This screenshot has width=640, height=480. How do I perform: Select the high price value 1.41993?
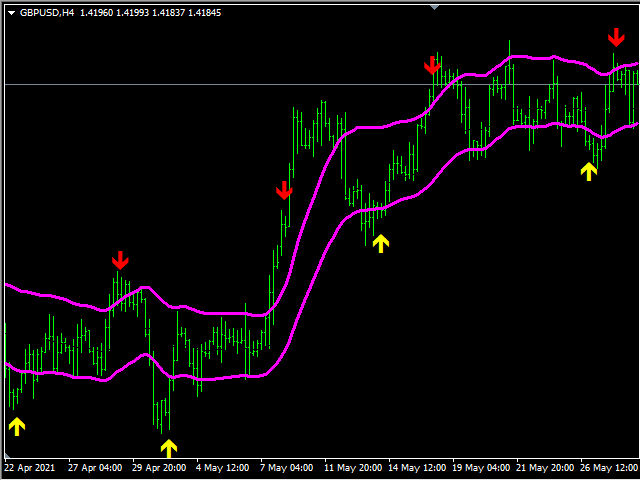click(133, 13)
